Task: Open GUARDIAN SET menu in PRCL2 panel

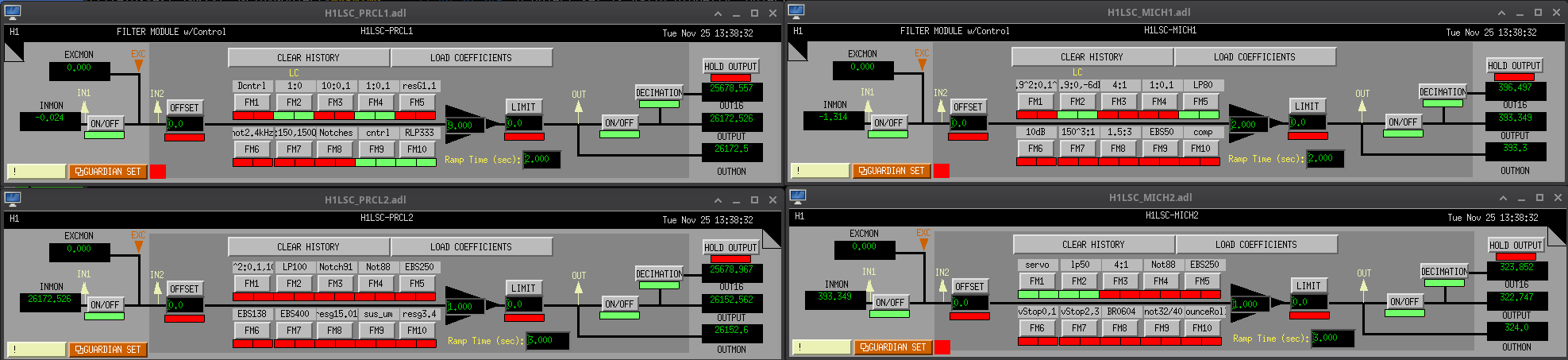Action: (108, 350)
